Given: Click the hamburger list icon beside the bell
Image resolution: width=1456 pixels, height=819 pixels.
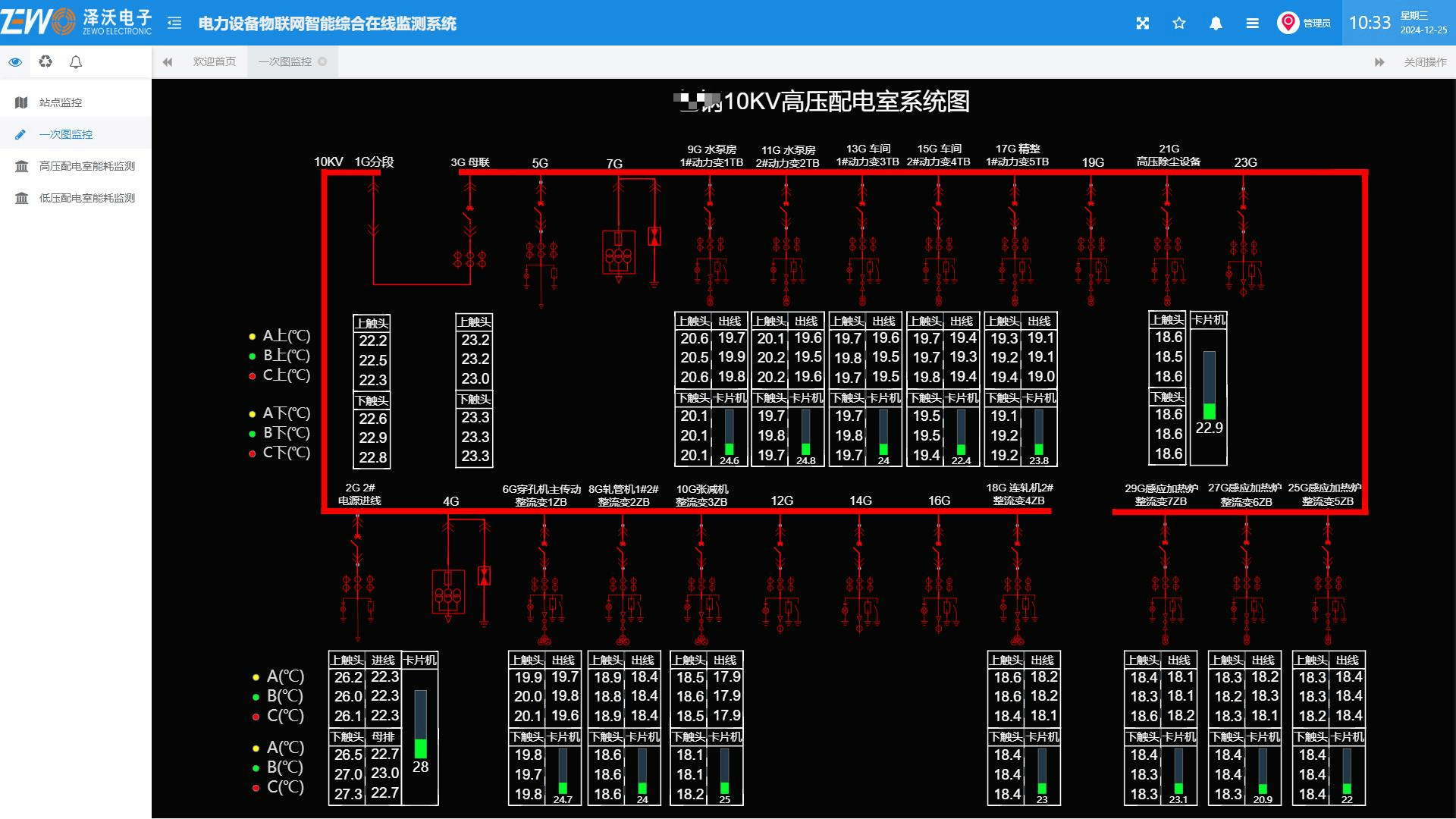Looking at the screenshot, I should point(1253,24).
